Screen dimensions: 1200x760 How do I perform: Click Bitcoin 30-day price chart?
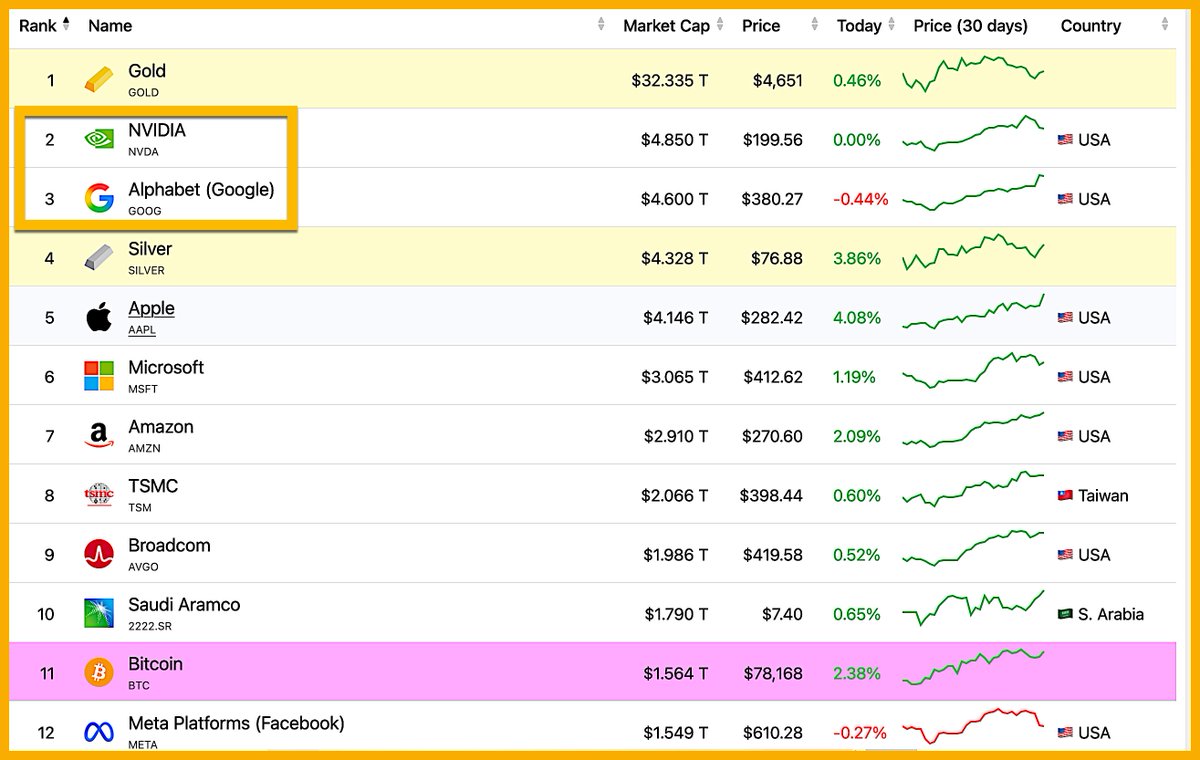tap(973, 667)
